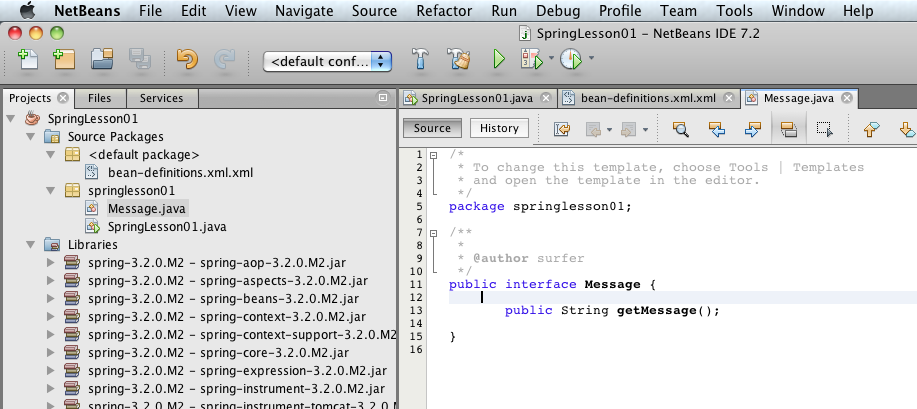Viewport: 917px width, 409px height.
Task: Select bean-definitions.xml.xml in the project tree
Action: pos(180,173)
